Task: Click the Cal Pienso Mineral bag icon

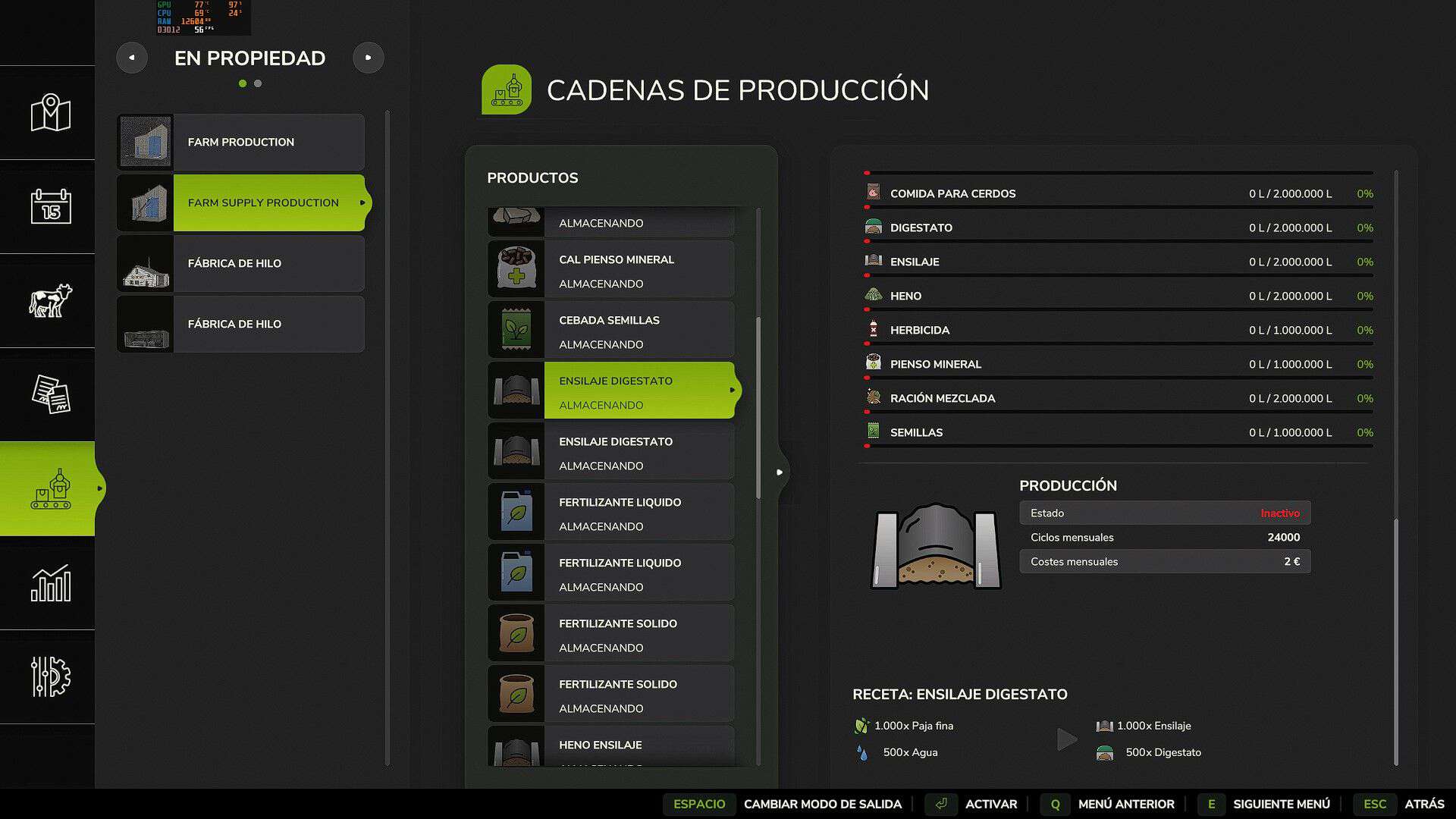Action: click(516, 269)
